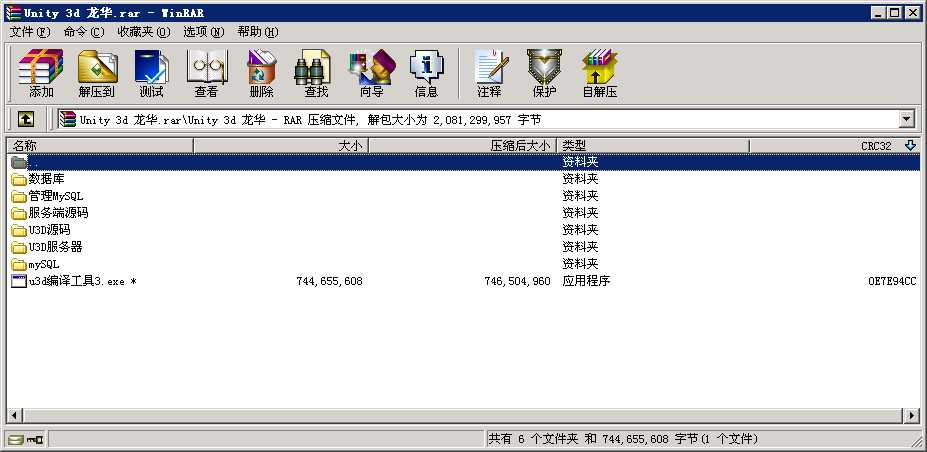
Task: Click horizontal scrollbar left arrow
Action: (x=15, y=415)
